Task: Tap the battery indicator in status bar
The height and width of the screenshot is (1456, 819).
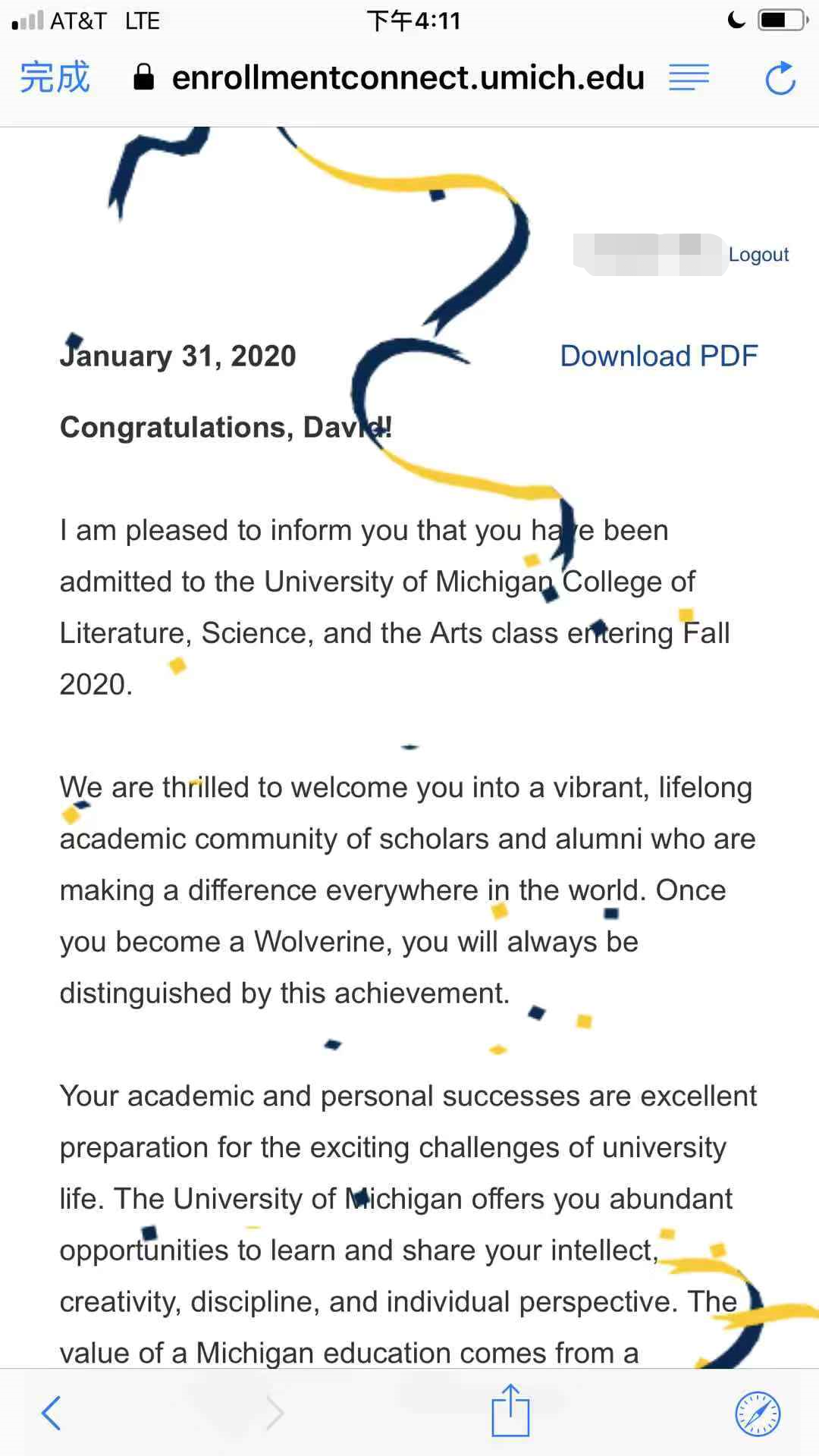Action: [x=781, y=20]
